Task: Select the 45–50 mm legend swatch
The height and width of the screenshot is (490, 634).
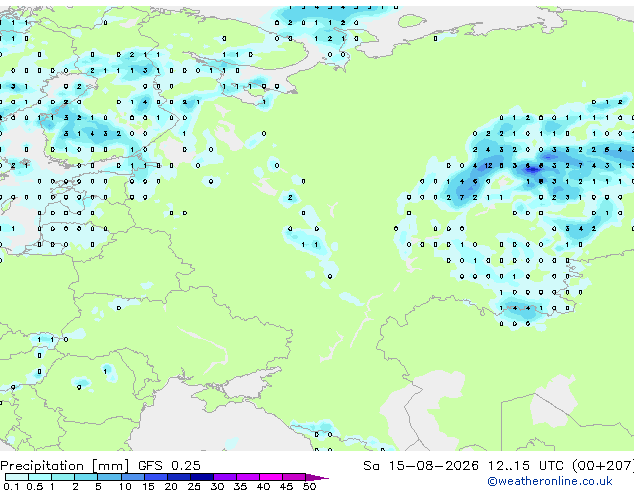Action: point(294,477)
